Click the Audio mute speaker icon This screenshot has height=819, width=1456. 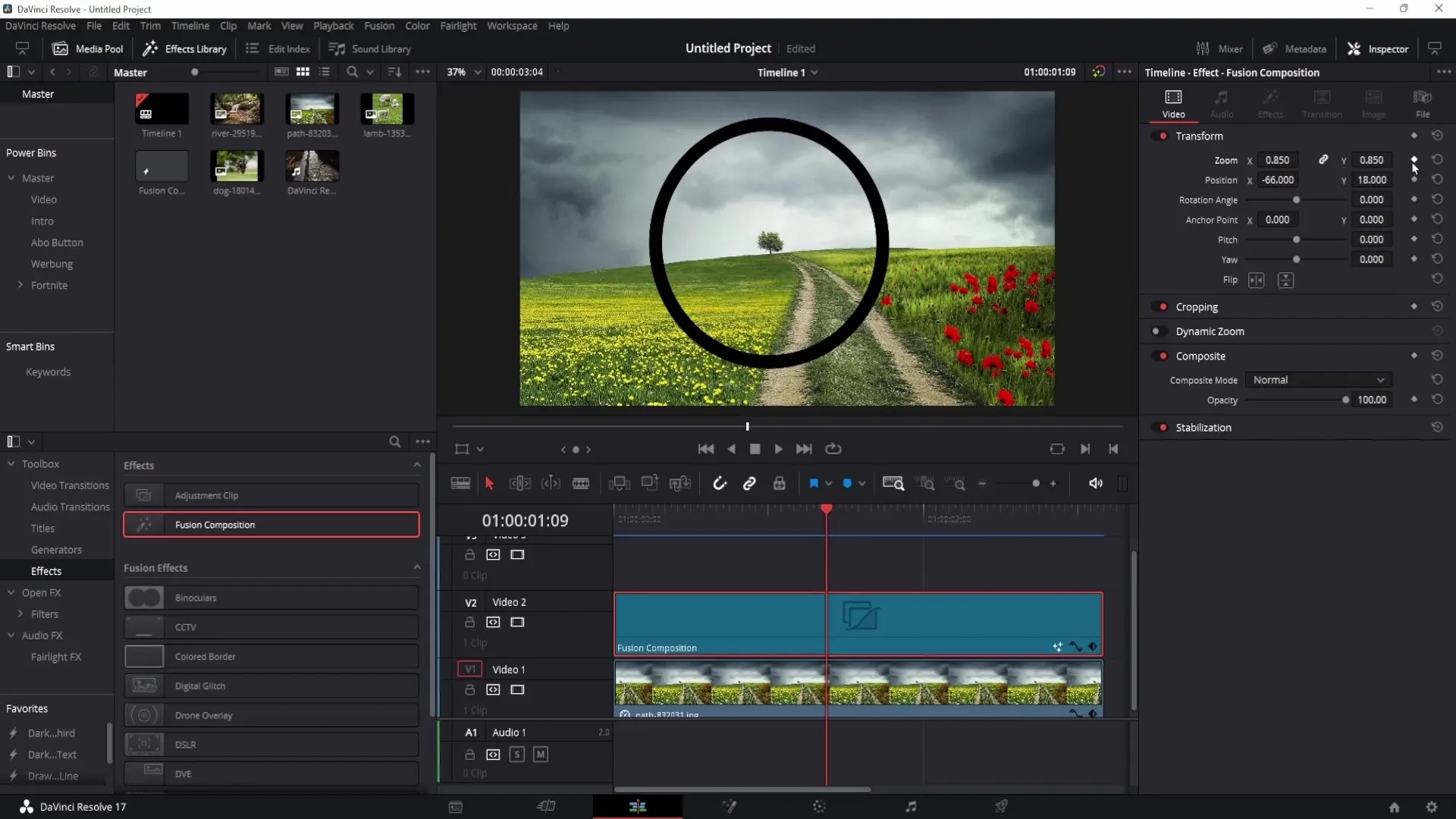tap(1096, 483)
